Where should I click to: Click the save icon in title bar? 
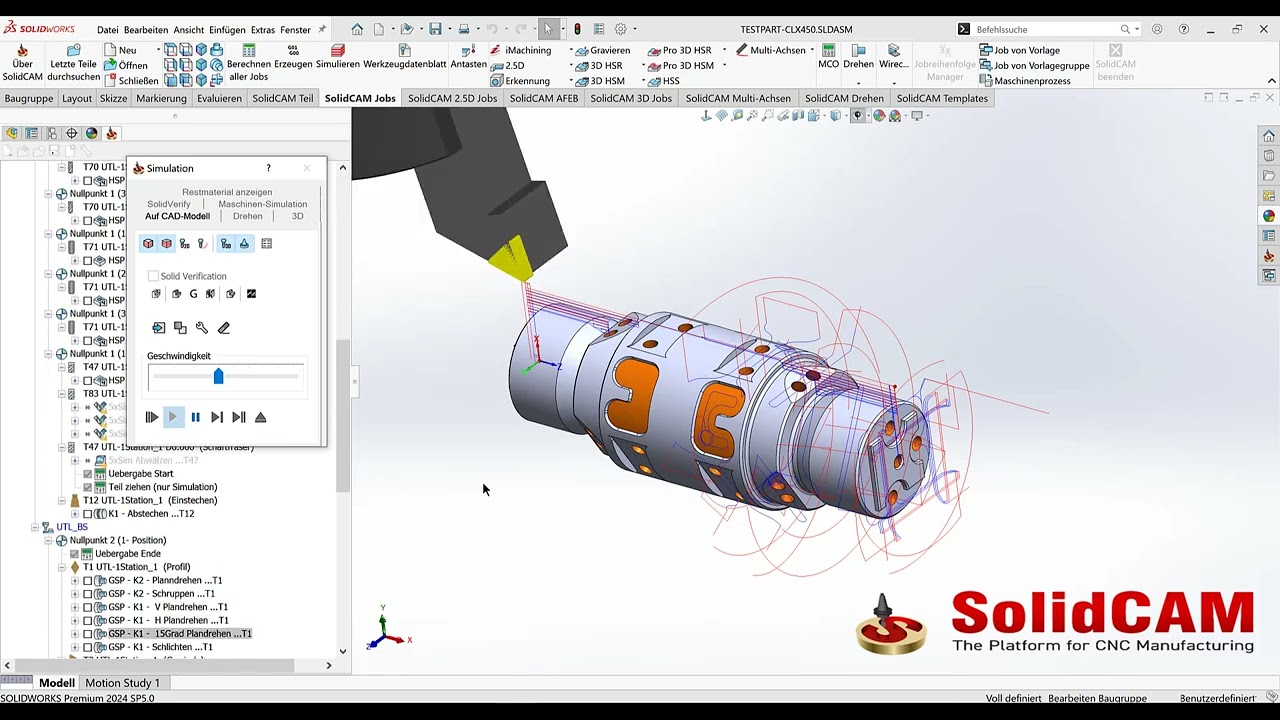(435, 29)
